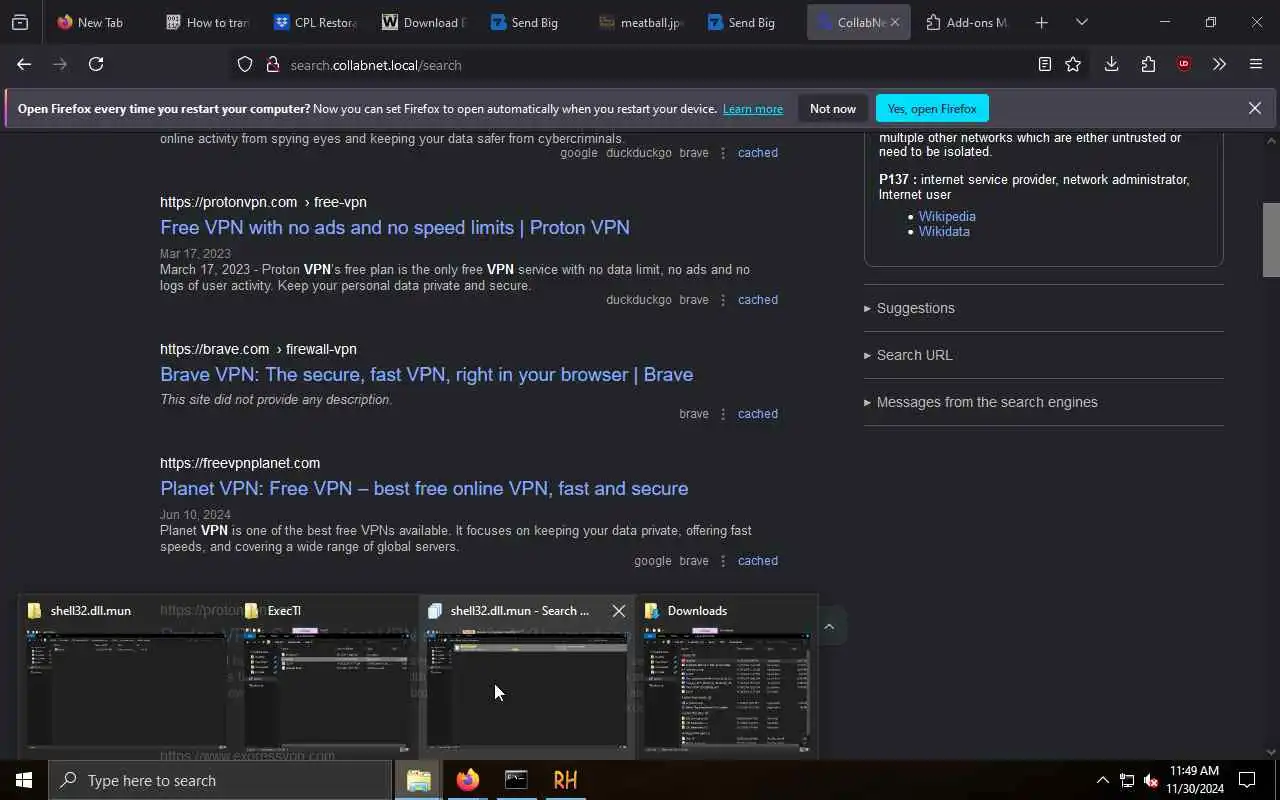Open the clock showing 11:49 AM
Viewport: 1280px width, 800px height.
point(1194,780)
